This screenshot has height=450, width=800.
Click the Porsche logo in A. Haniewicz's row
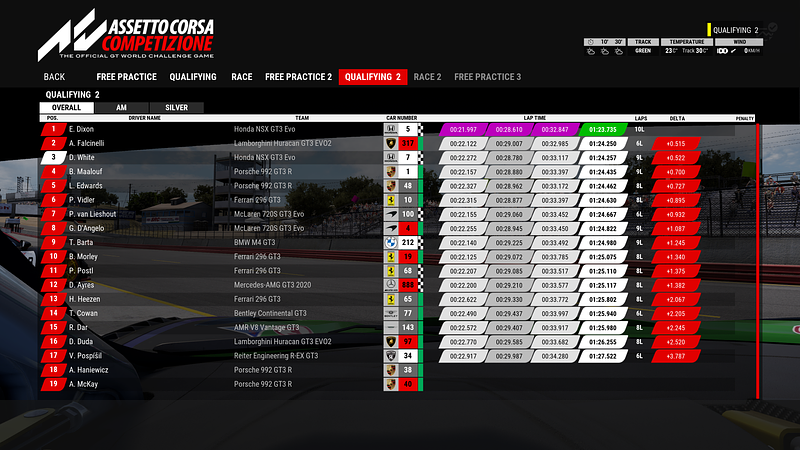[x=391, y=370]
